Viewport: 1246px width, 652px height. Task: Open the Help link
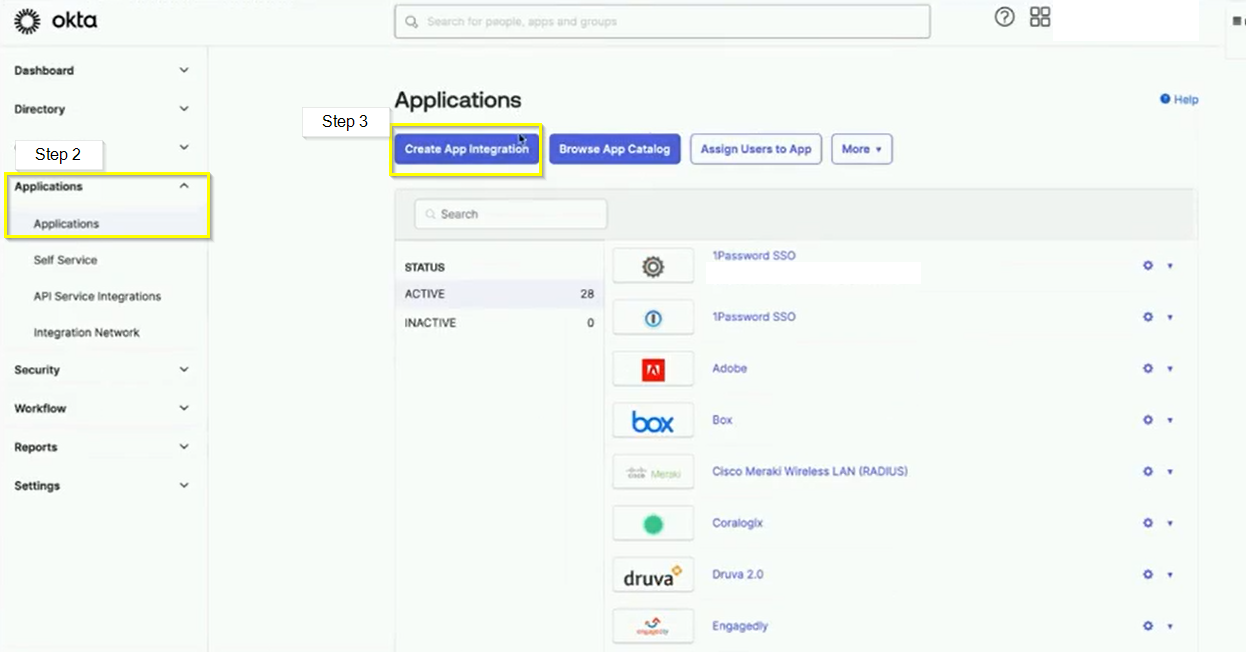pos(1179,99)
